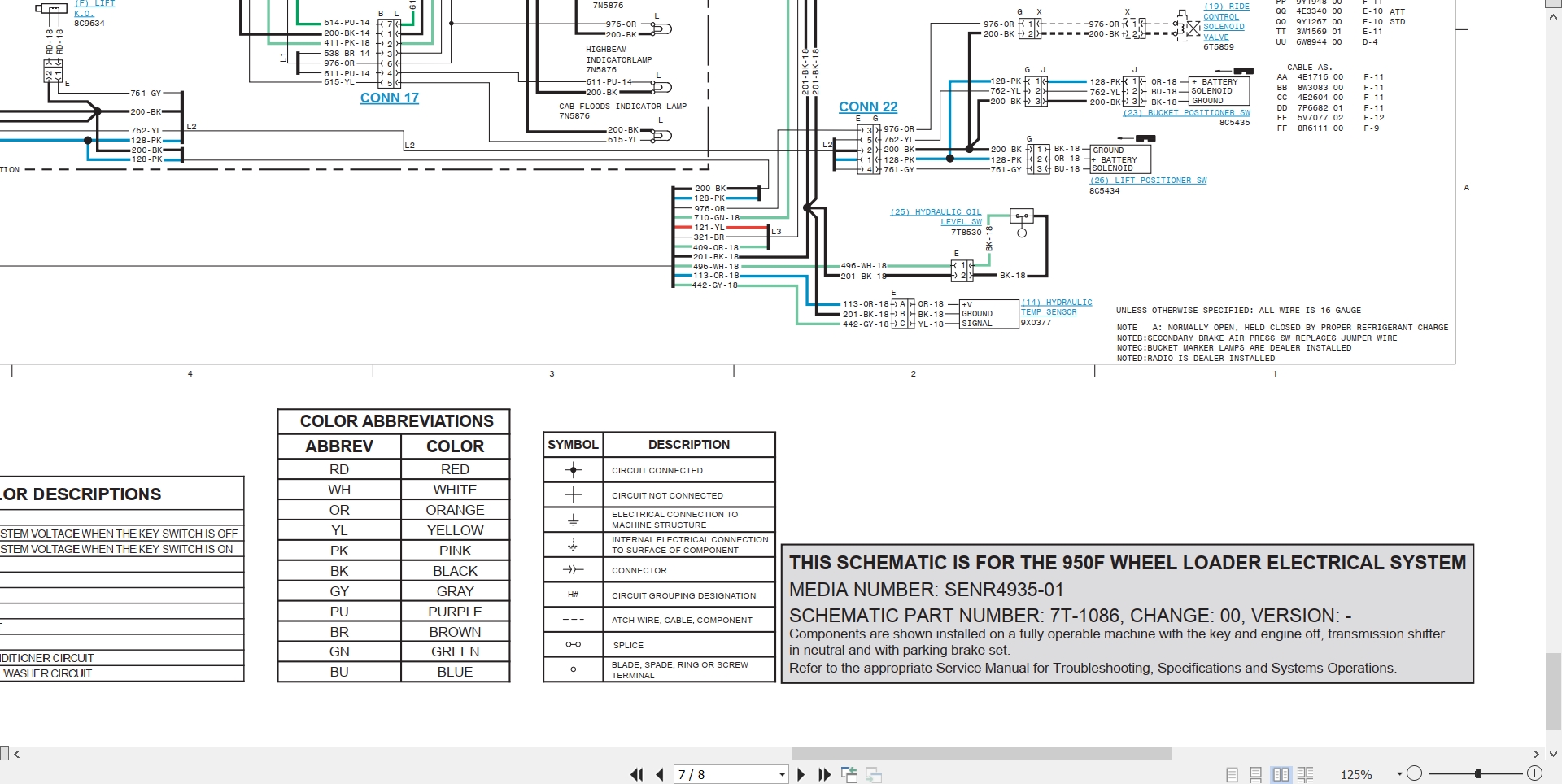Image resolution: width=1562 pixels, height=784 pixels.
Task: Click the zoom out minus button
Action: click(x=1415, y=774)
